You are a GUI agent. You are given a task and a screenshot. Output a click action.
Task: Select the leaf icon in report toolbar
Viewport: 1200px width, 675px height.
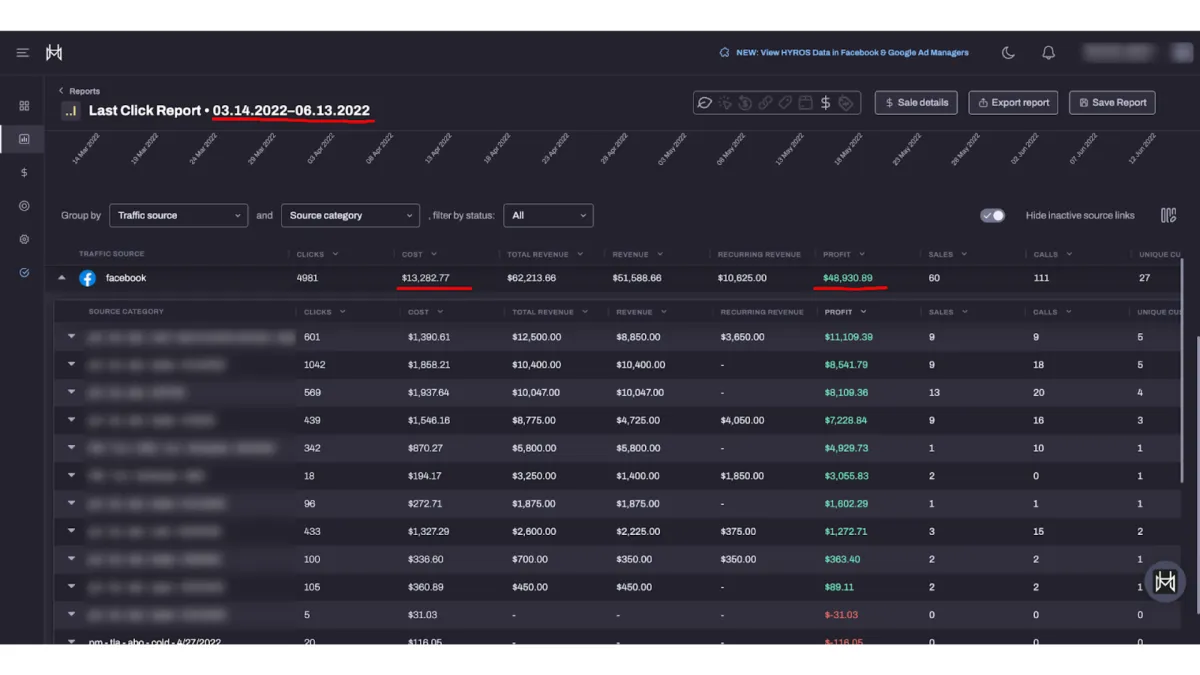point(705,103)
